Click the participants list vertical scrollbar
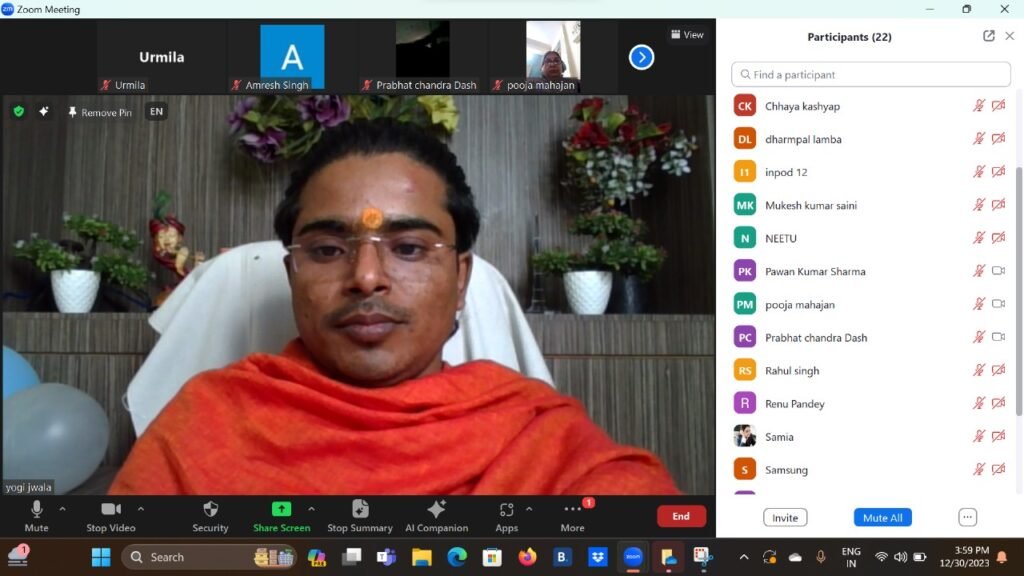The width and height of the screenshot is (1024, 576). 1019,290
